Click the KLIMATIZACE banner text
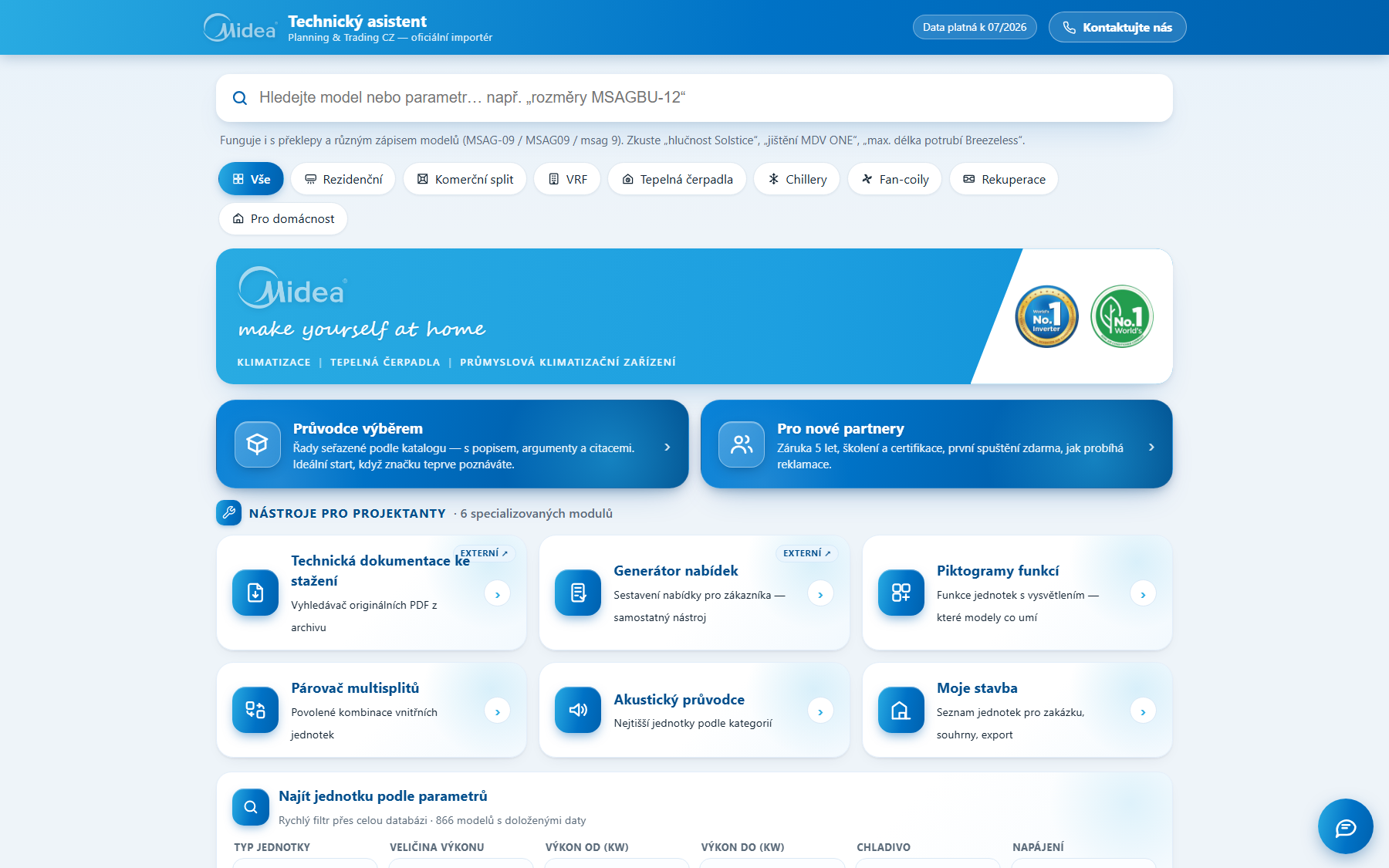This screenshot has height=868, width=1389. (274, 362)
